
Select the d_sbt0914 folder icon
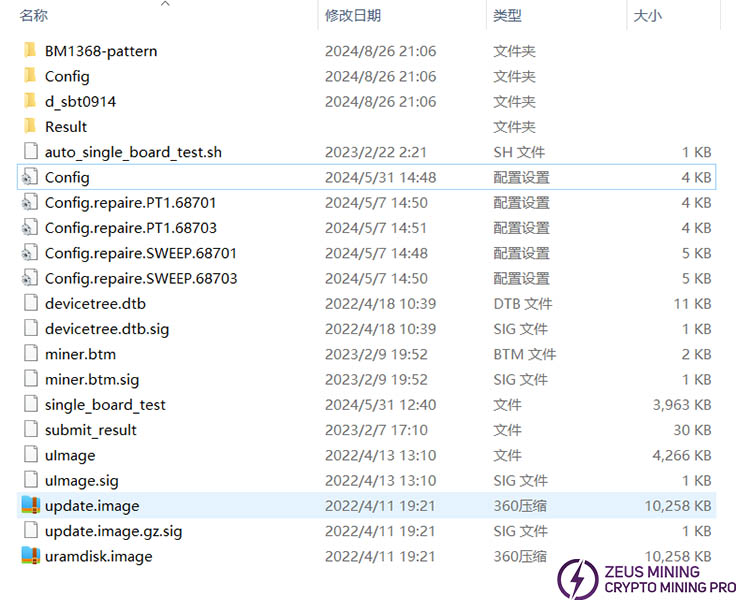[29, 101]
